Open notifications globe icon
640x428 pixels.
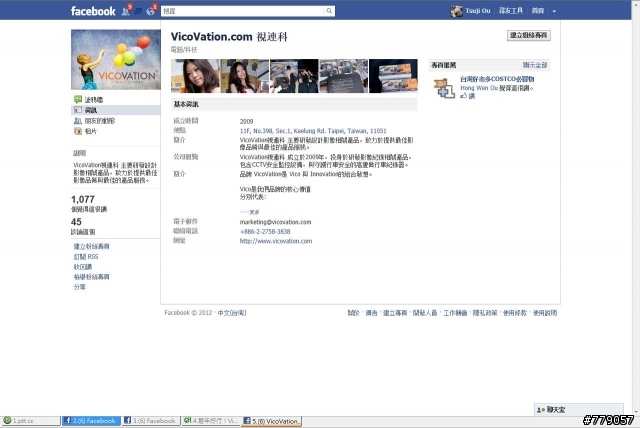click(x=151, y=11)
